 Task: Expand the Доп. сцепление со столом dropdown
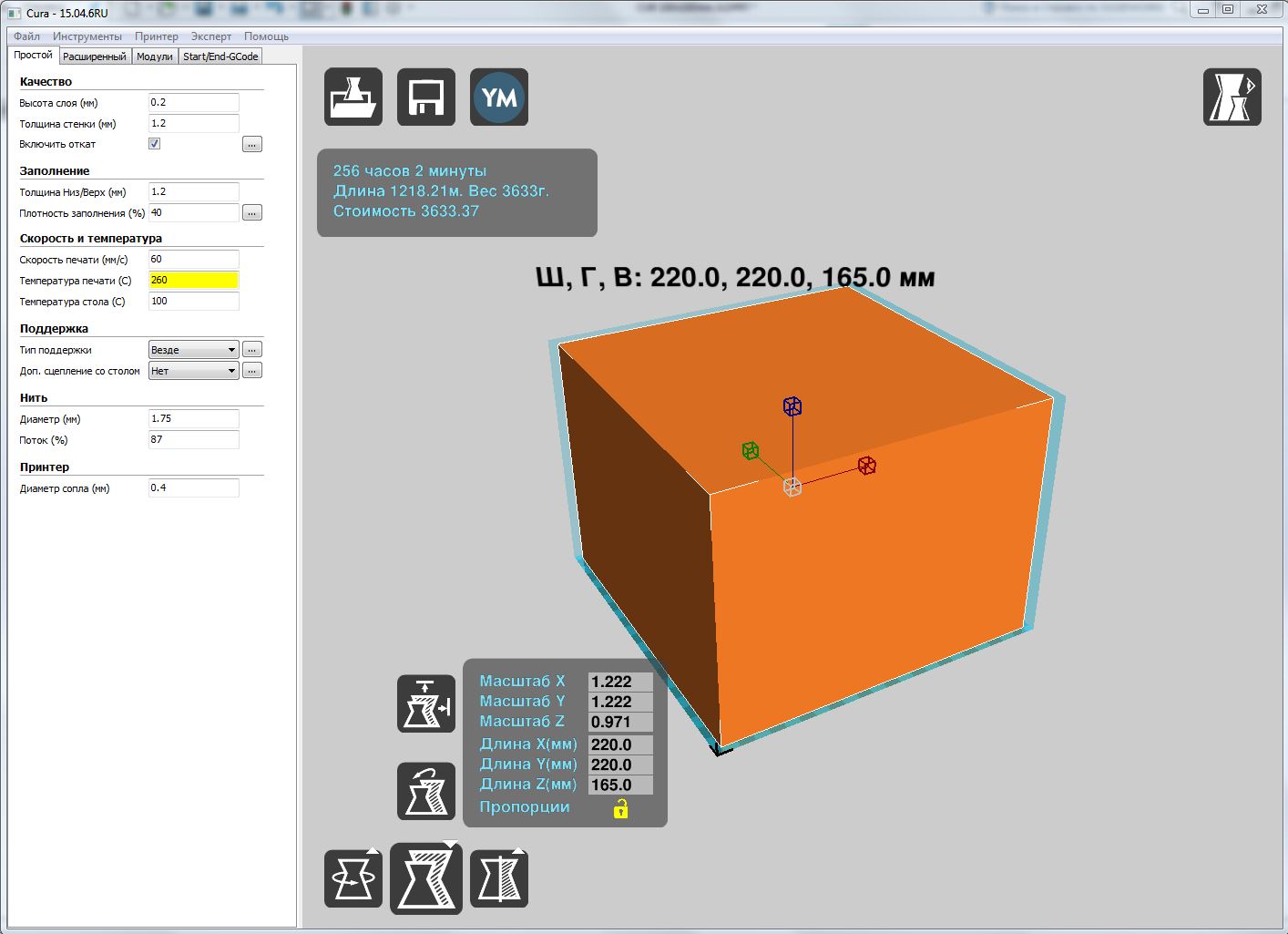pos(193,371)
